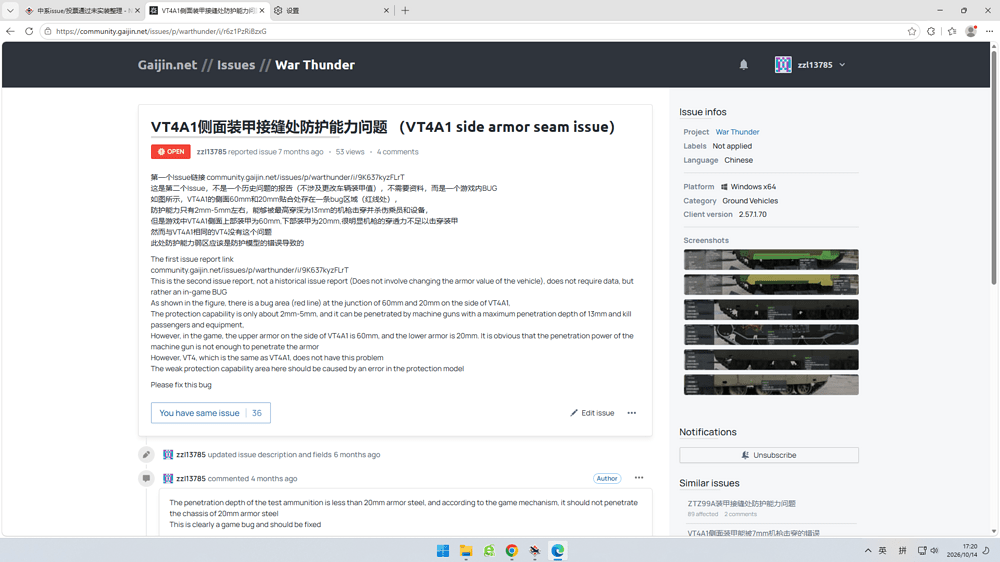This screenshot has height=562, width=1000.
Task: Click the pencil edit-history icon in timeline
Action: (146, 455)
